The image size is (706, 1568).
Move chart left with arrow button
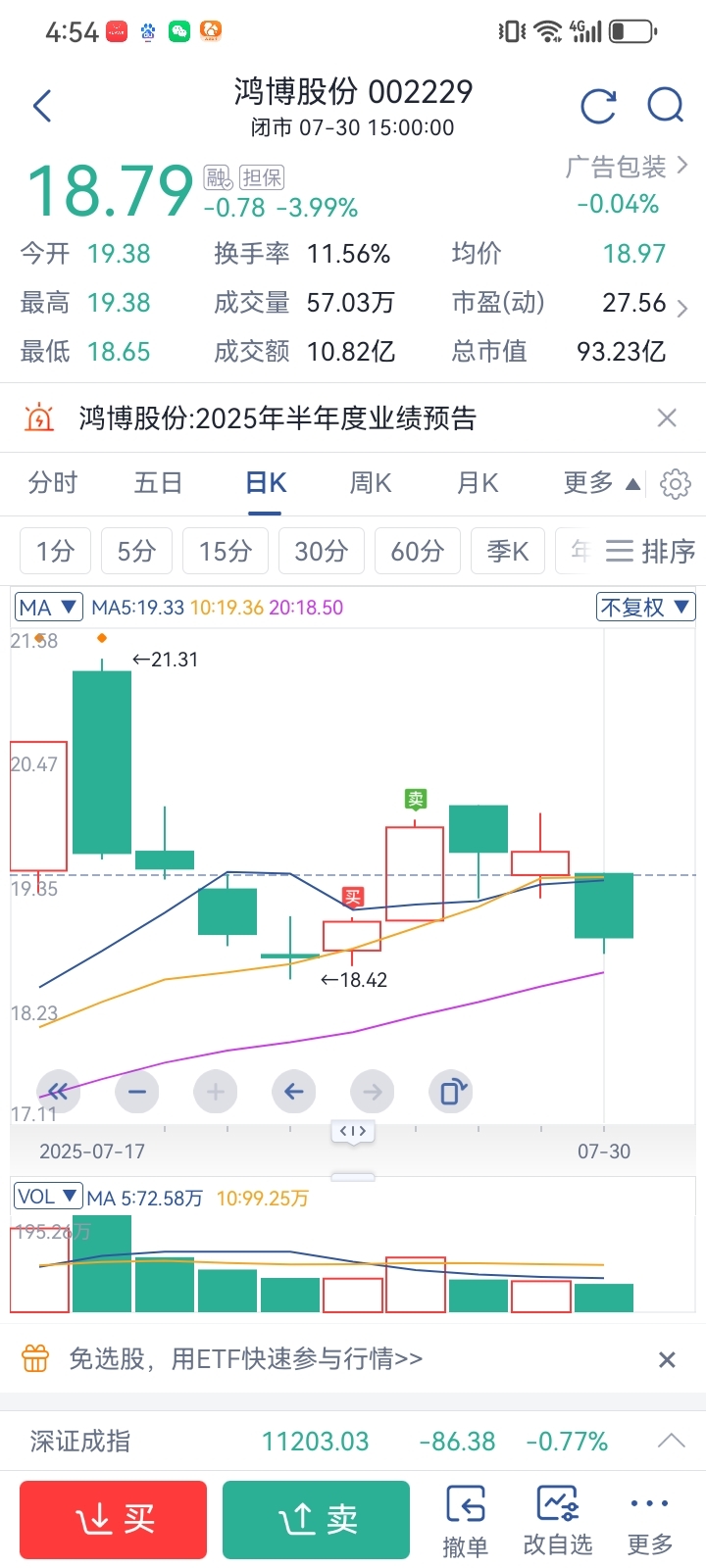[x=293, y=1091]
